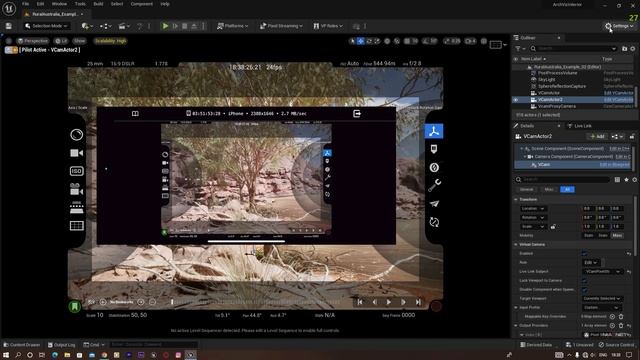Viewport: 640px width, 360px height.
Task: Open the Window menu
Action: point(59,4)
